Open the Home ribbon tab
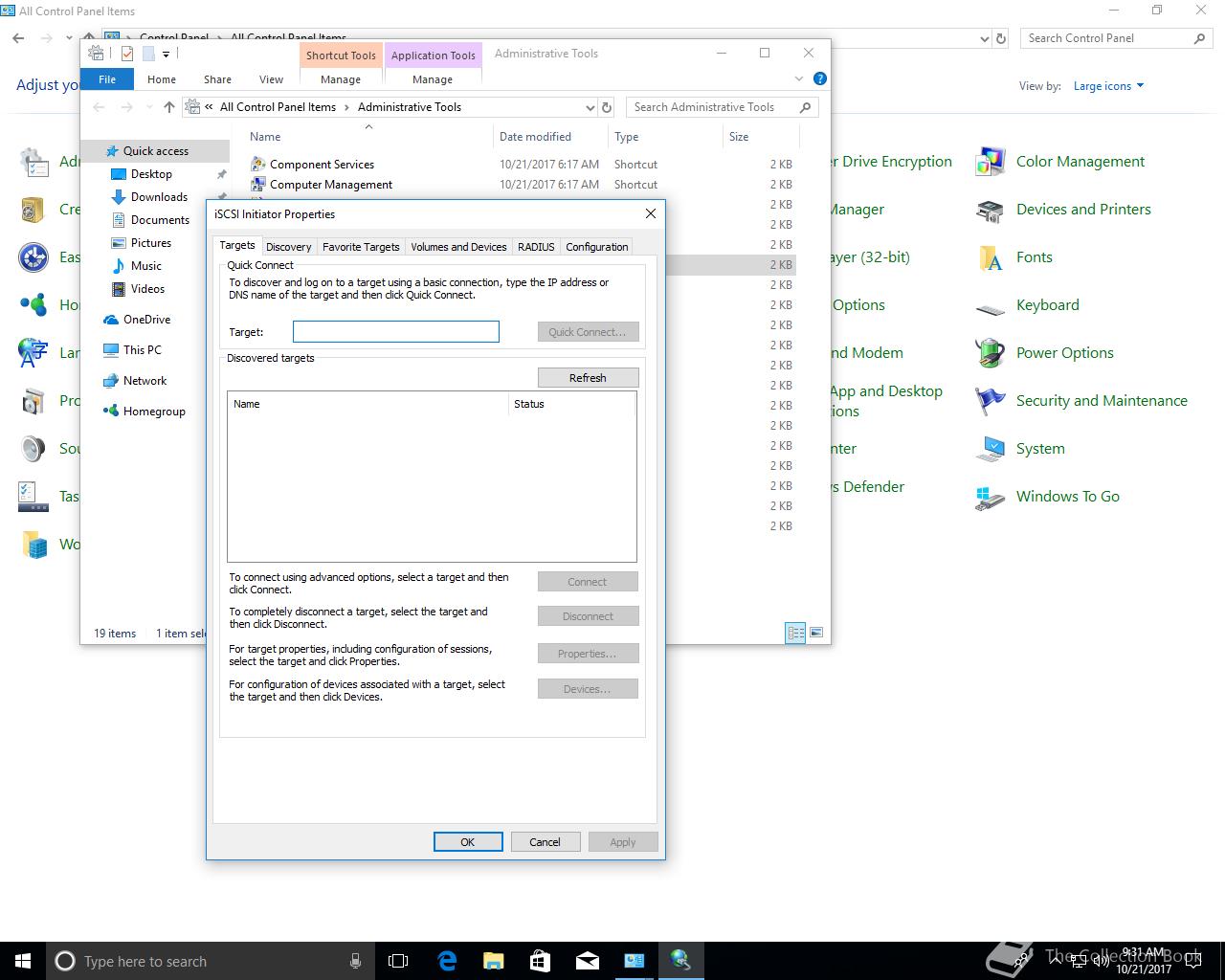Viewport: 1225px width, 980px height. pyautogui.click(x=161, y=79)
